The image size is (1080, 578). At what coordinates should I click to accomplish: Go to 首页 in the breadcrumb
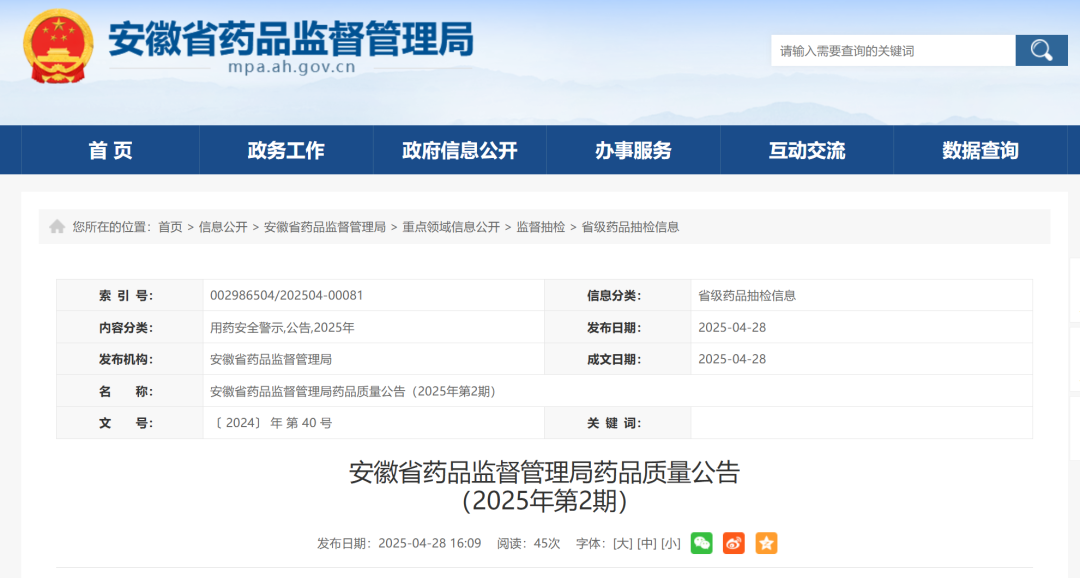[x=170, y=227]
